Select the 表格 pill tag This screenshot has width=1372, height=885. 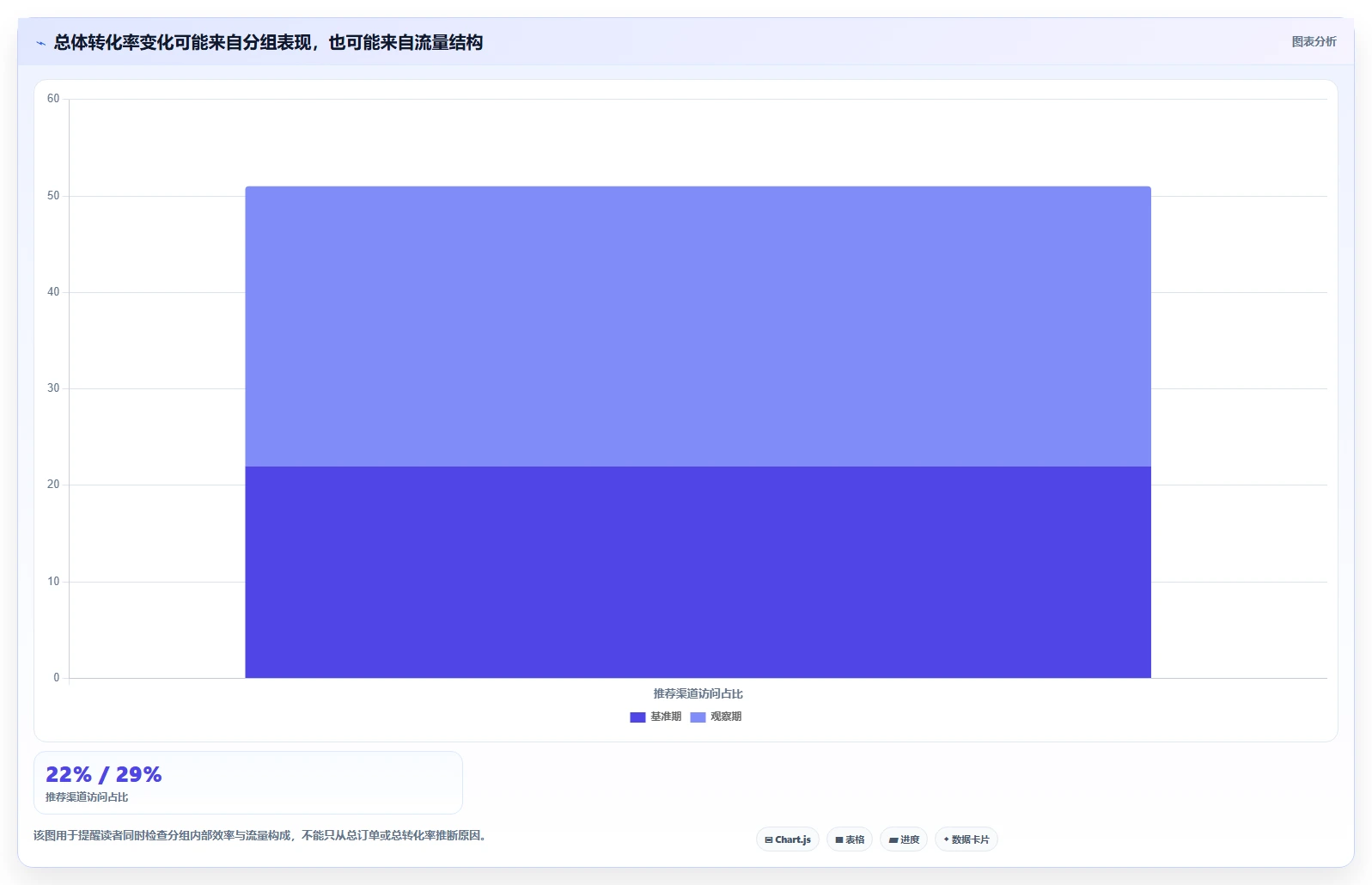click(x=850, y=839)
